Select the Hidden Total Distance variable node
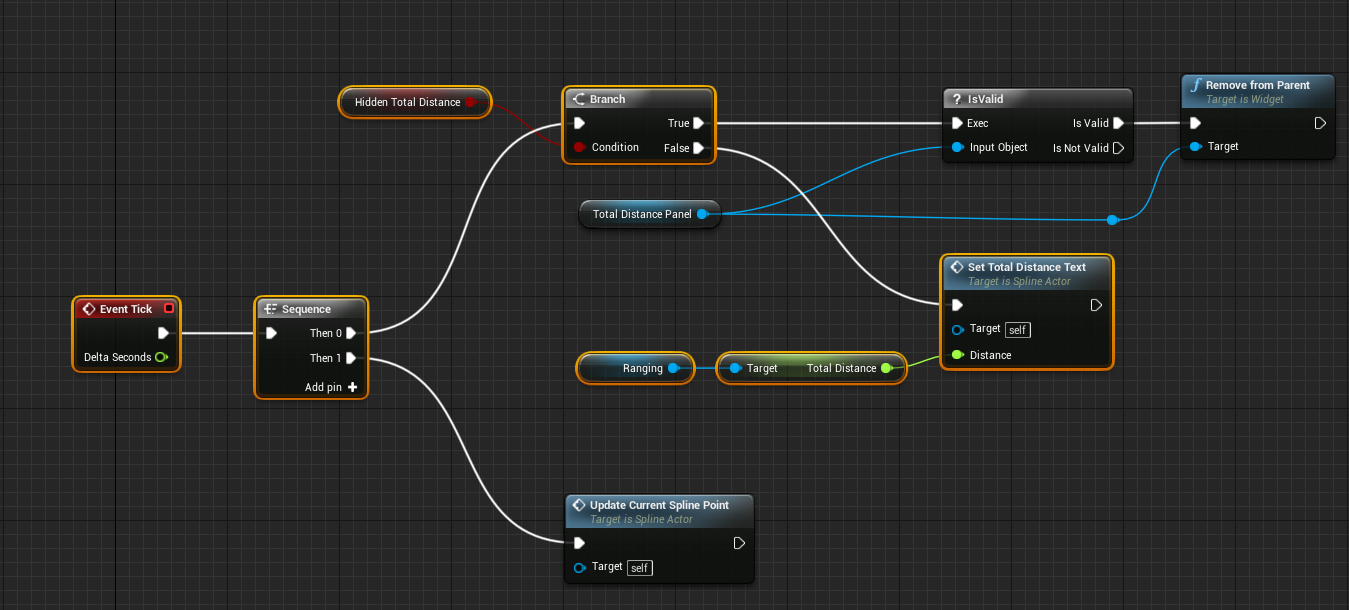Screen dimensions: 1349x610 (414, 102)
